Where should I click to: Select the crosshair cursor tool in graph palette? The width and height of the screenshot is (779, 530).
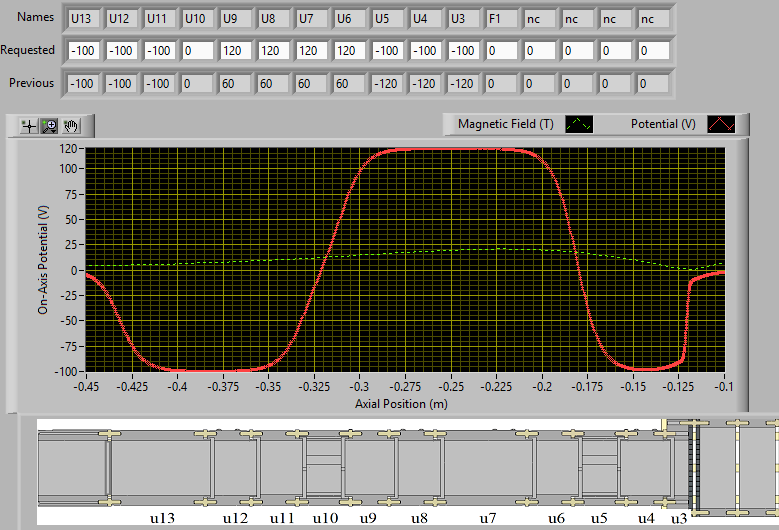[x=29, y=125]
